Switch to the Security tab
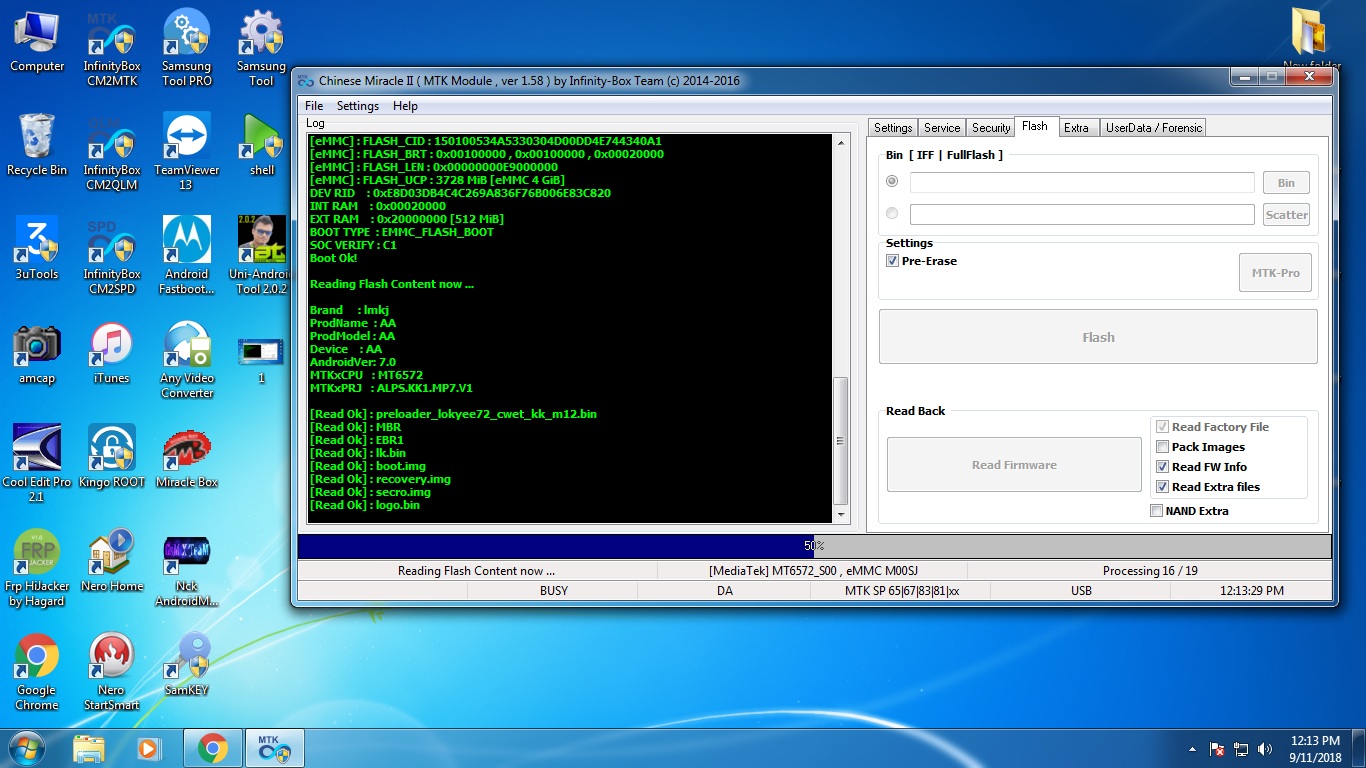Image resolution: width=1366 pixels, height=768 pixels. click(991, 128)
